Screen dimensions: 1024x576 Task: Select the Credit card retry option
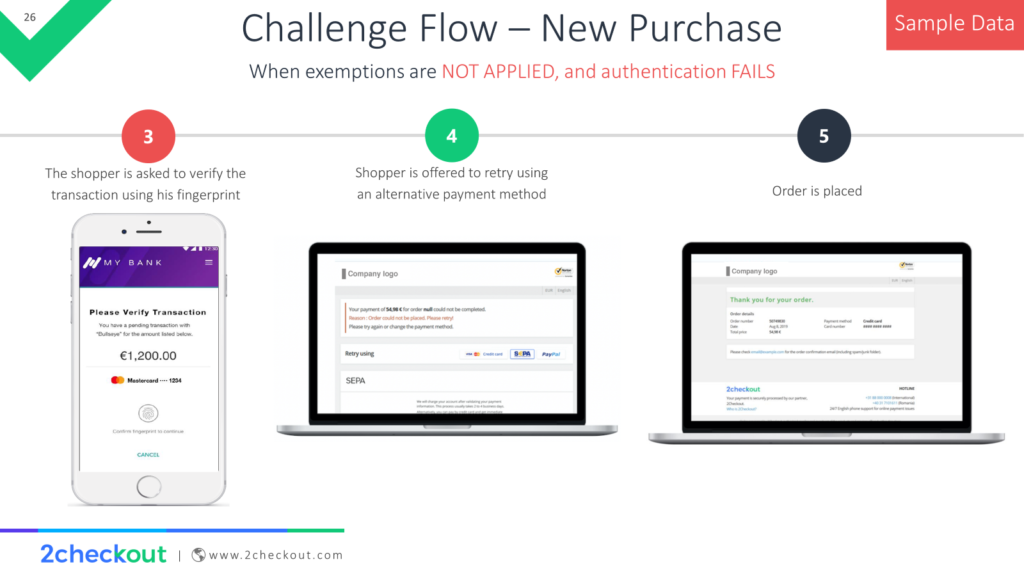tap(483, 354)
